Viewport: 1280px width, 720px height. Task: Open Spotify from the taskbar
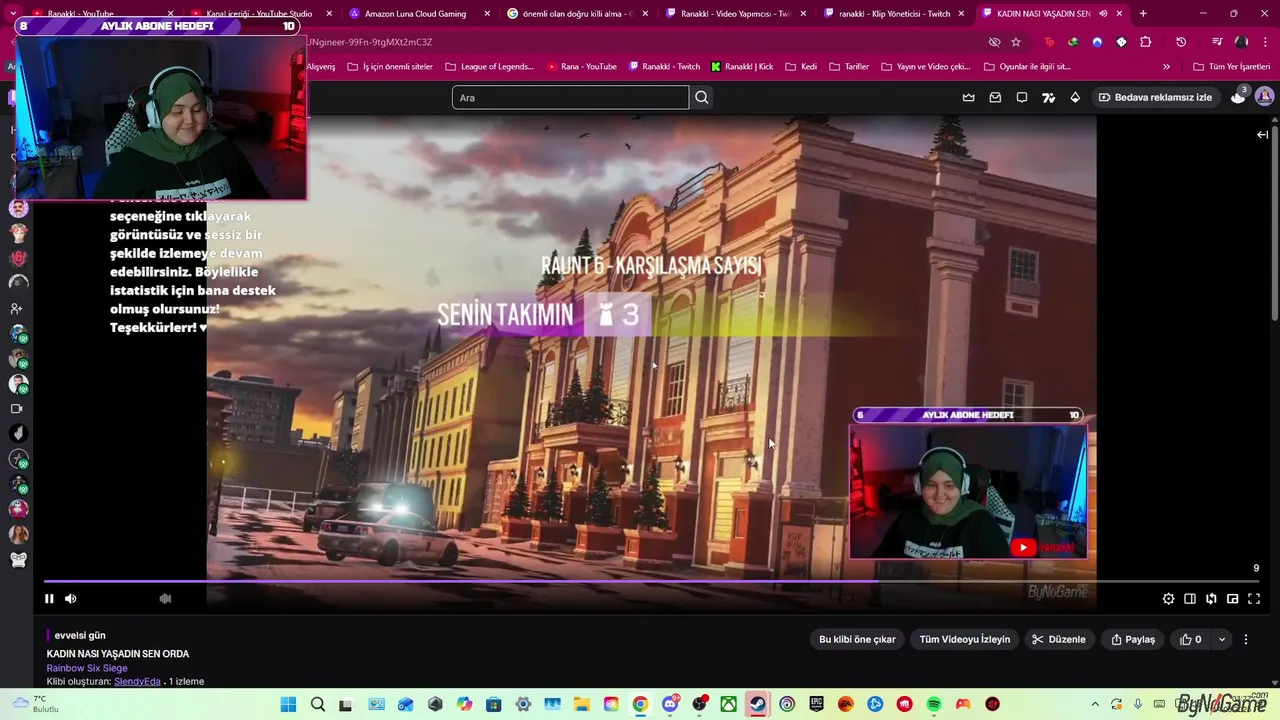click(x=934, y=705)
